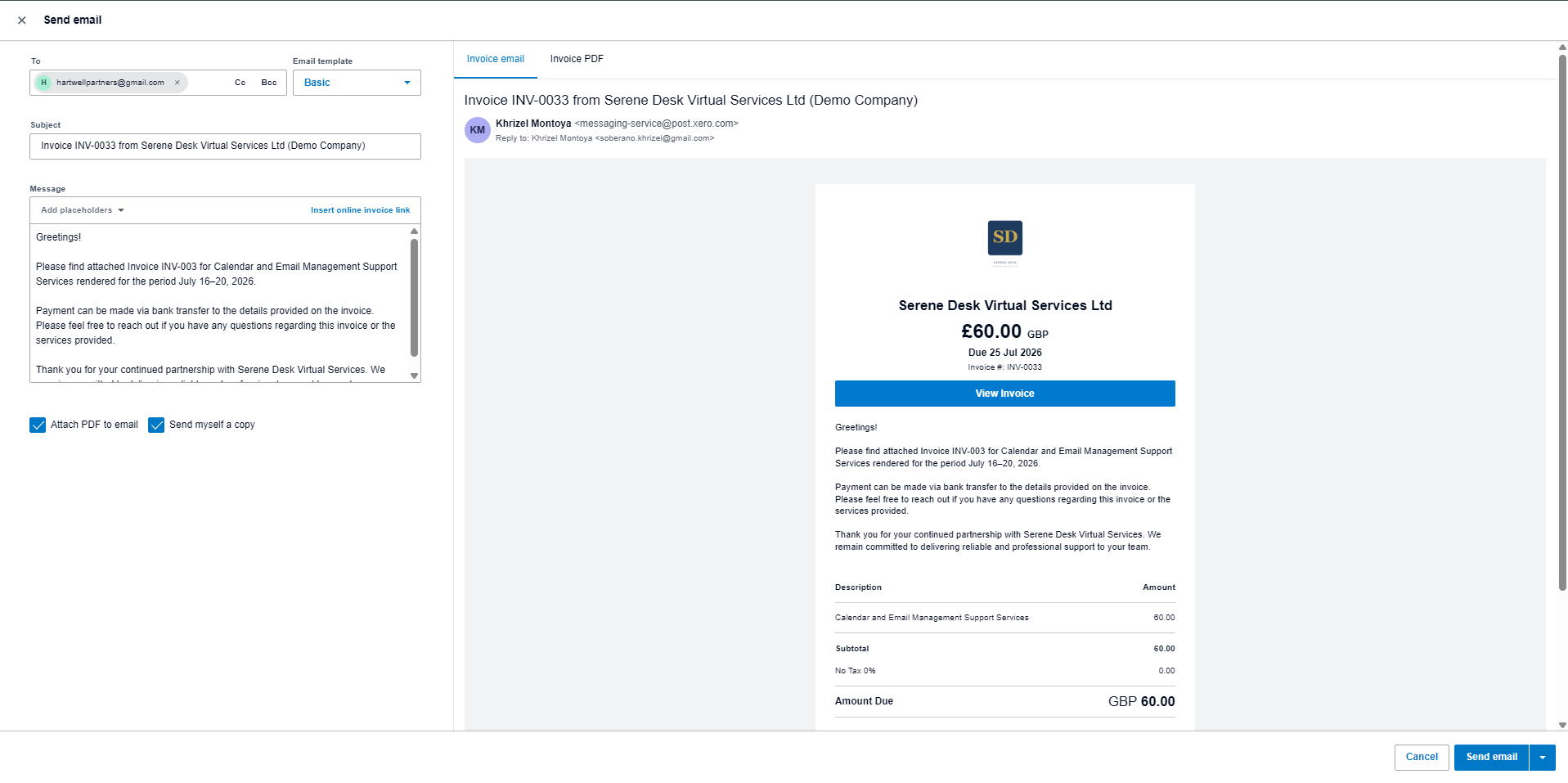Click the message box scroll-up arrow

[414, 232]
